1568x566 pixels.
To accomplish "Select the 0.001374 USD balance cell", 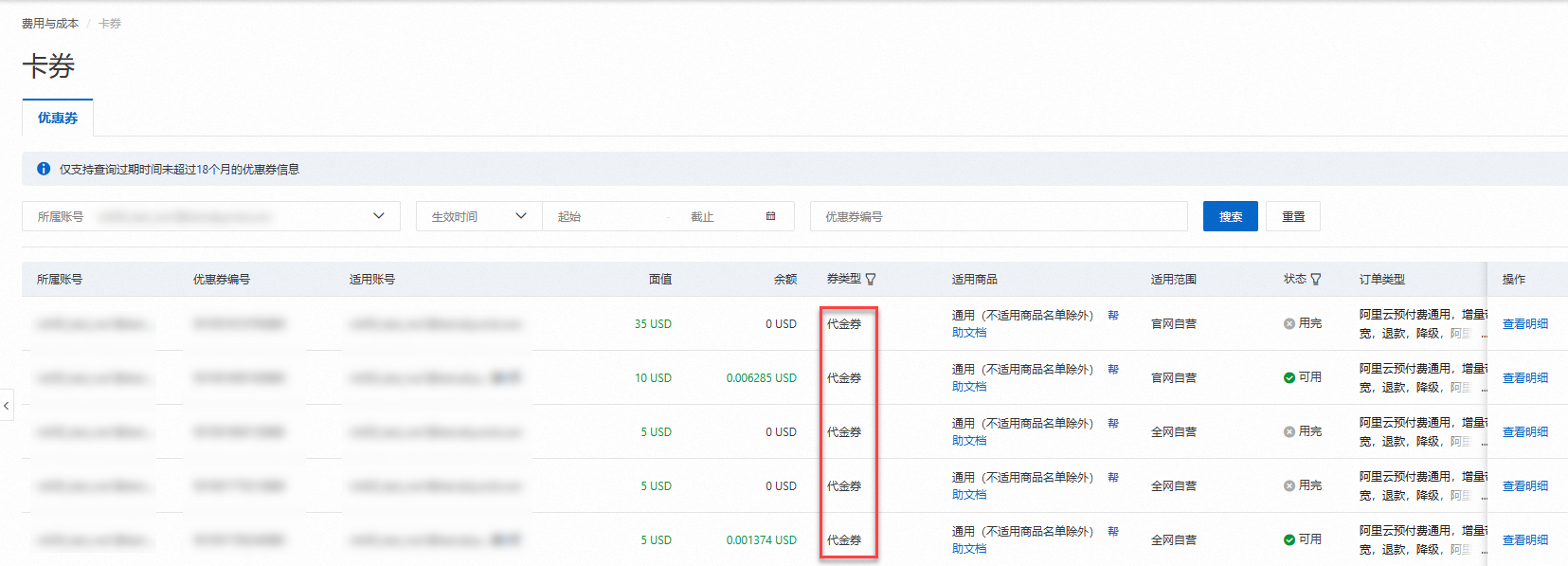I will point(762,539).
